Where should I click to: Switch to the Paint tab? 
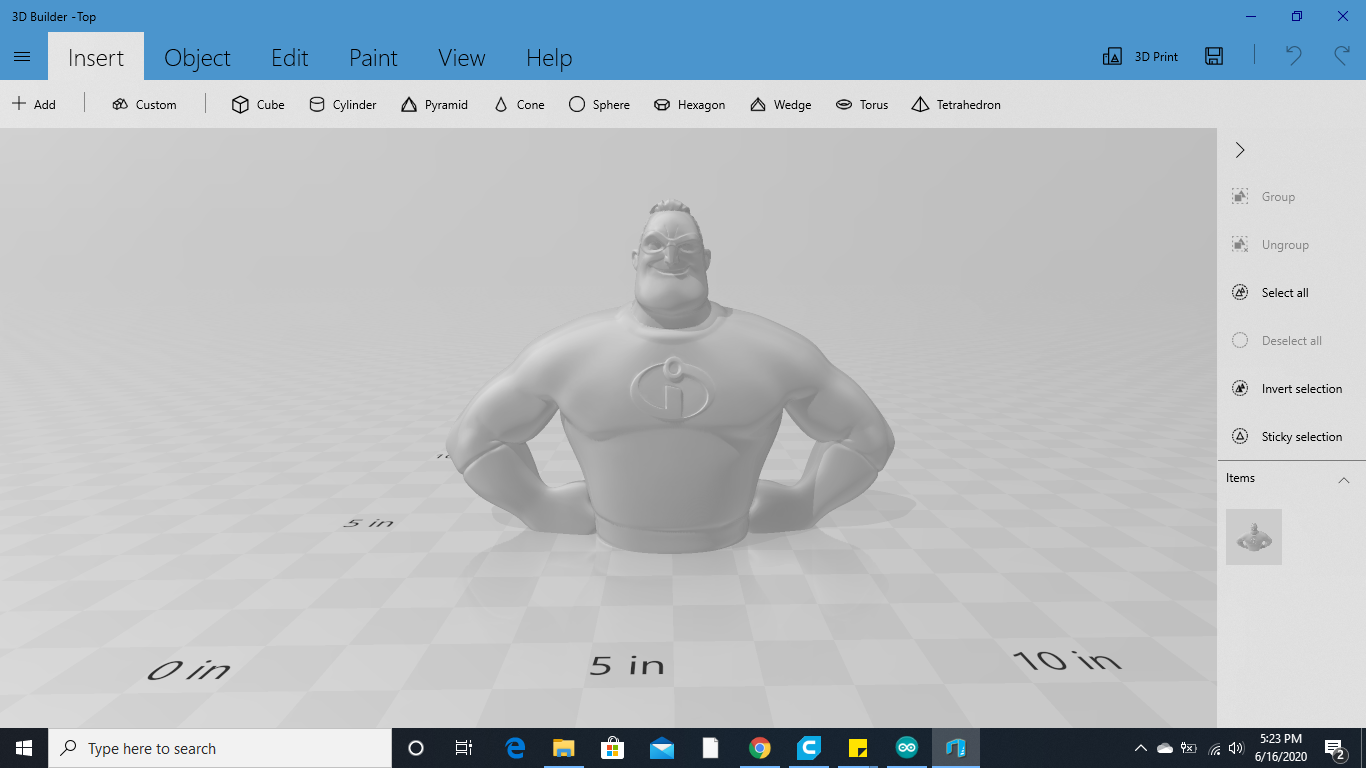click(373, 57)
